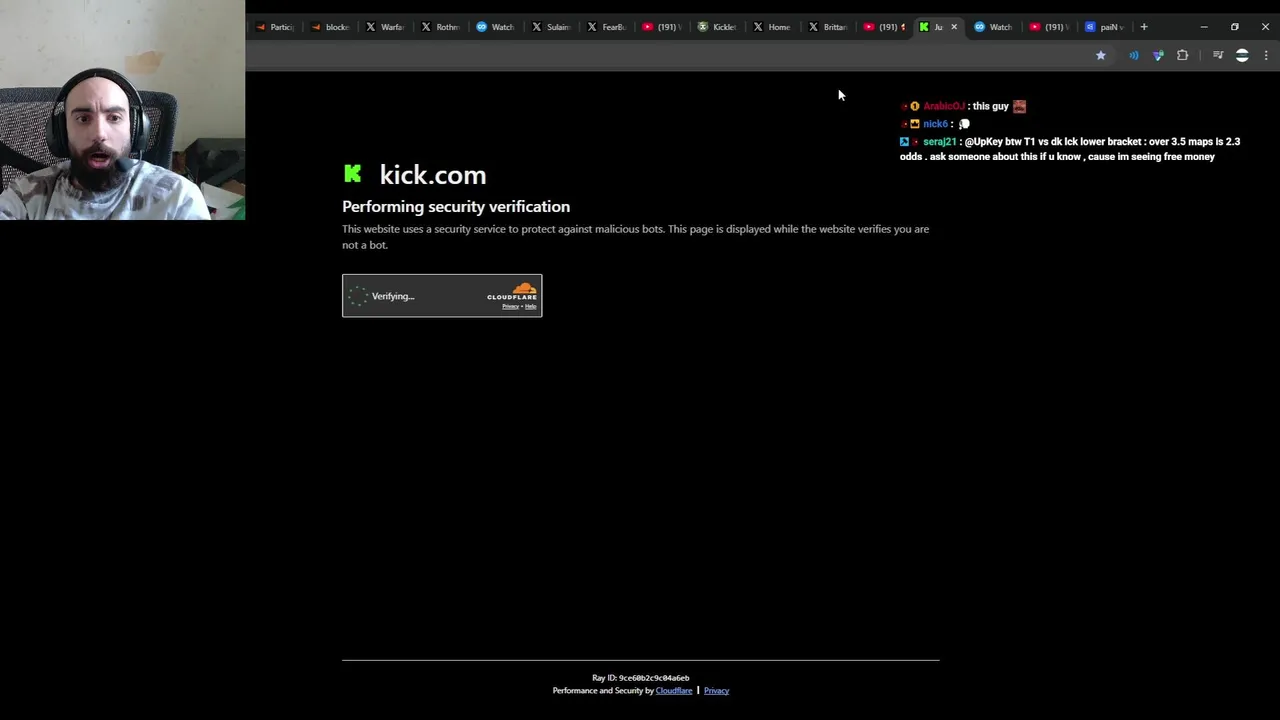The height and width of the screenshot is (720, 1280).
Task: Click the 'Performing security verification' heading
Action: [x=456, y=207]
